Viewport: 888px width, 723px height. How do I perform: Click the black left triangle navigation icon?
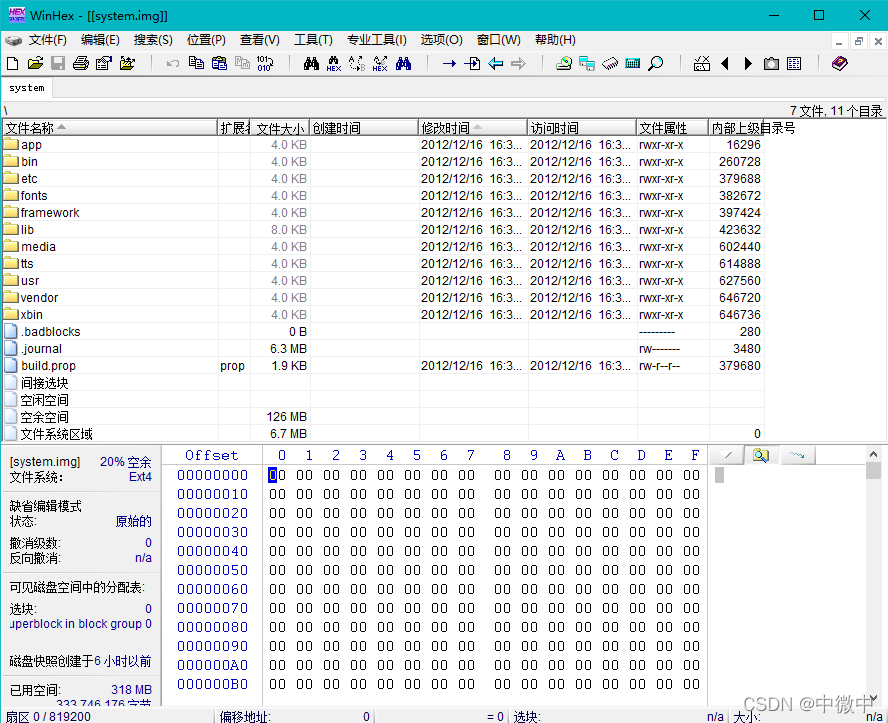725,63
